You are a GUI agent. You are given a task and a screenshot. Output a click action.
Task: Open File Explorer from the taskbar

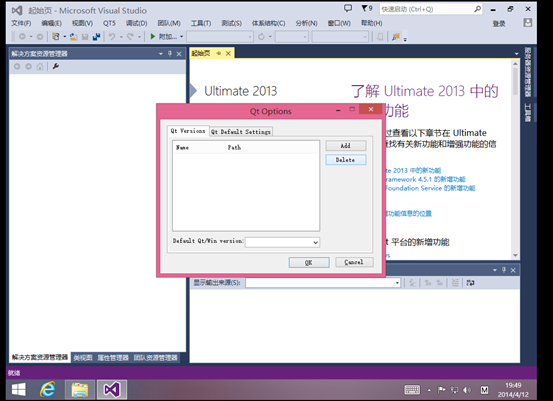click(80, 390)
